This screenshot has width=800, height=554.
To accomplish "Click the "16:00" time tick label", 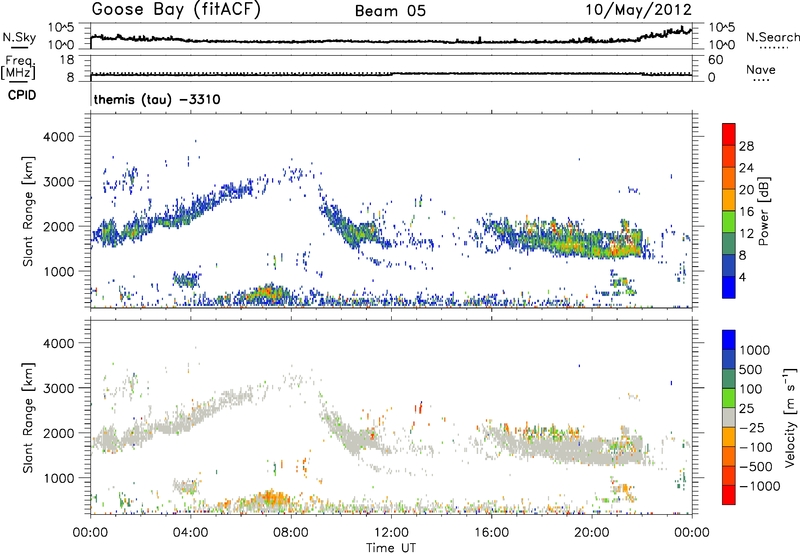I will click(x=491, y=533).
